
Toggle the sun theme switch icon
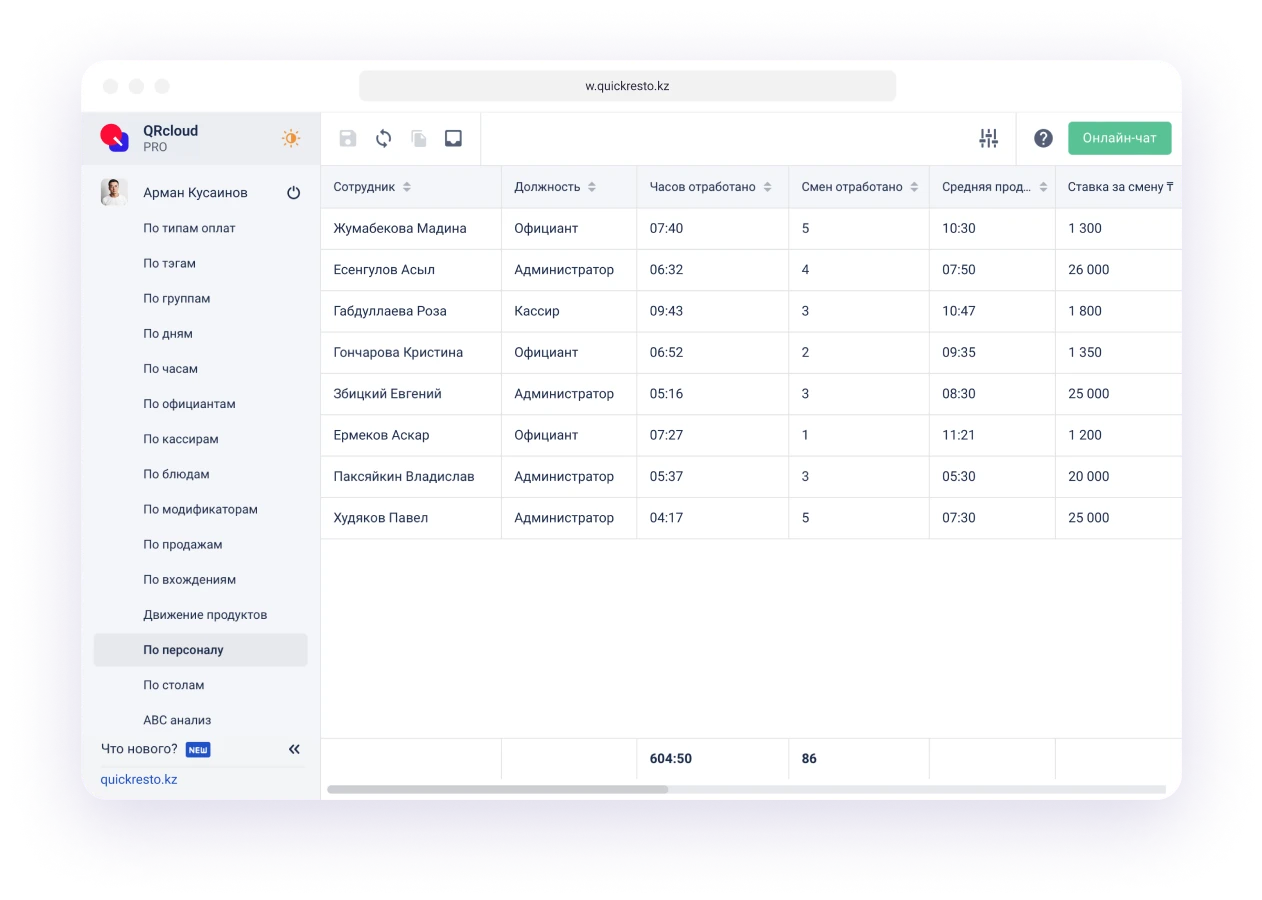(x=291, y=139)
